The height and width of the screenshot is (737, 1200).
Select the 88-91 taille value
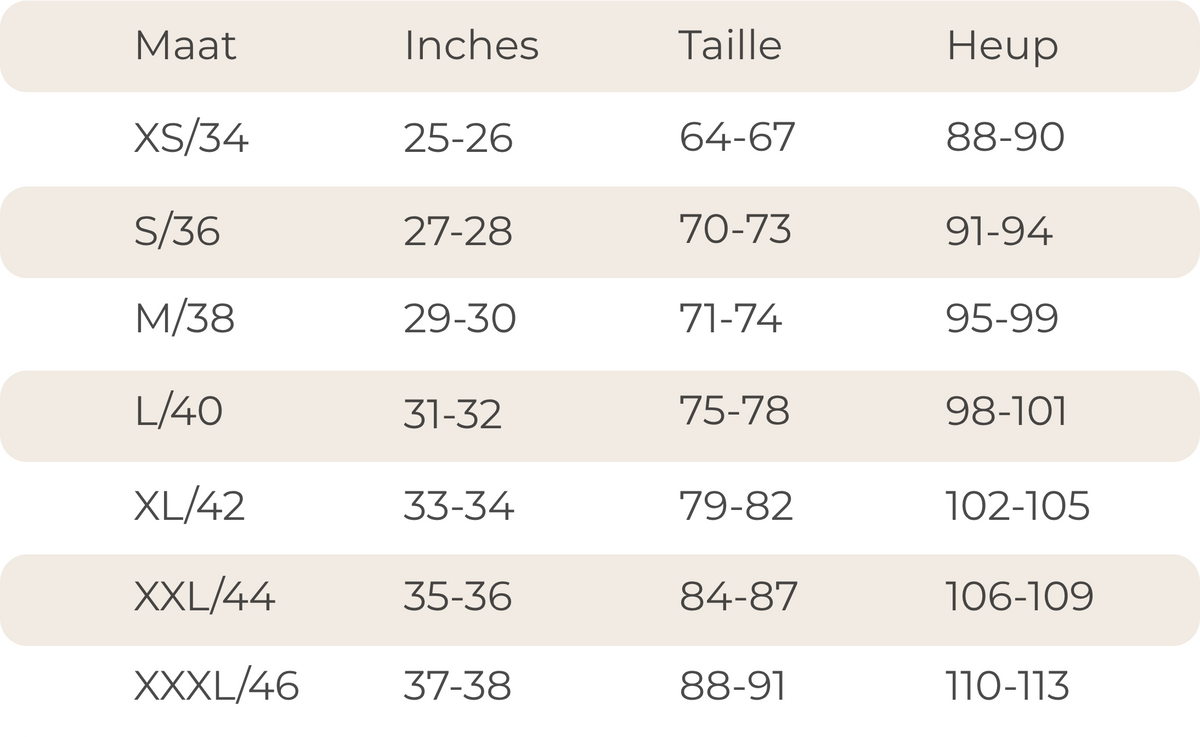click(x=733, y=686)
